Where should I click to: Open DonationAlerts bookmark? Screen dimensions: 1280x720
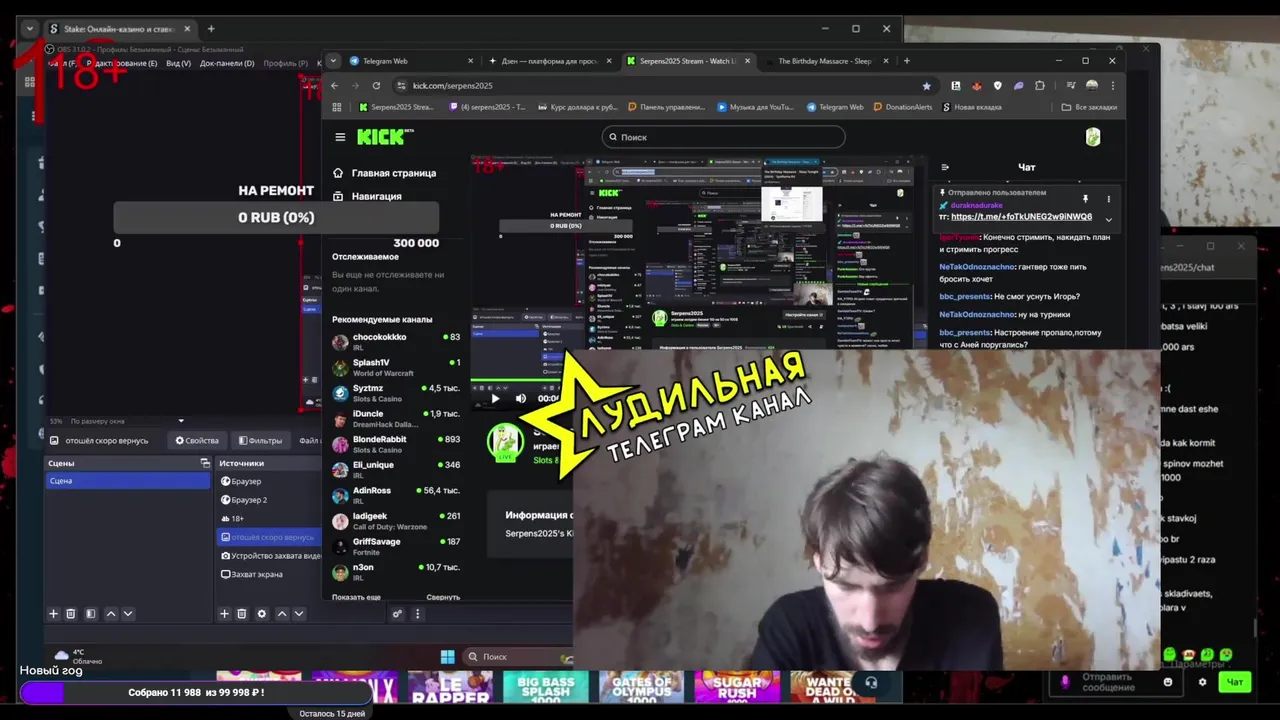click(x=903, y=107)
